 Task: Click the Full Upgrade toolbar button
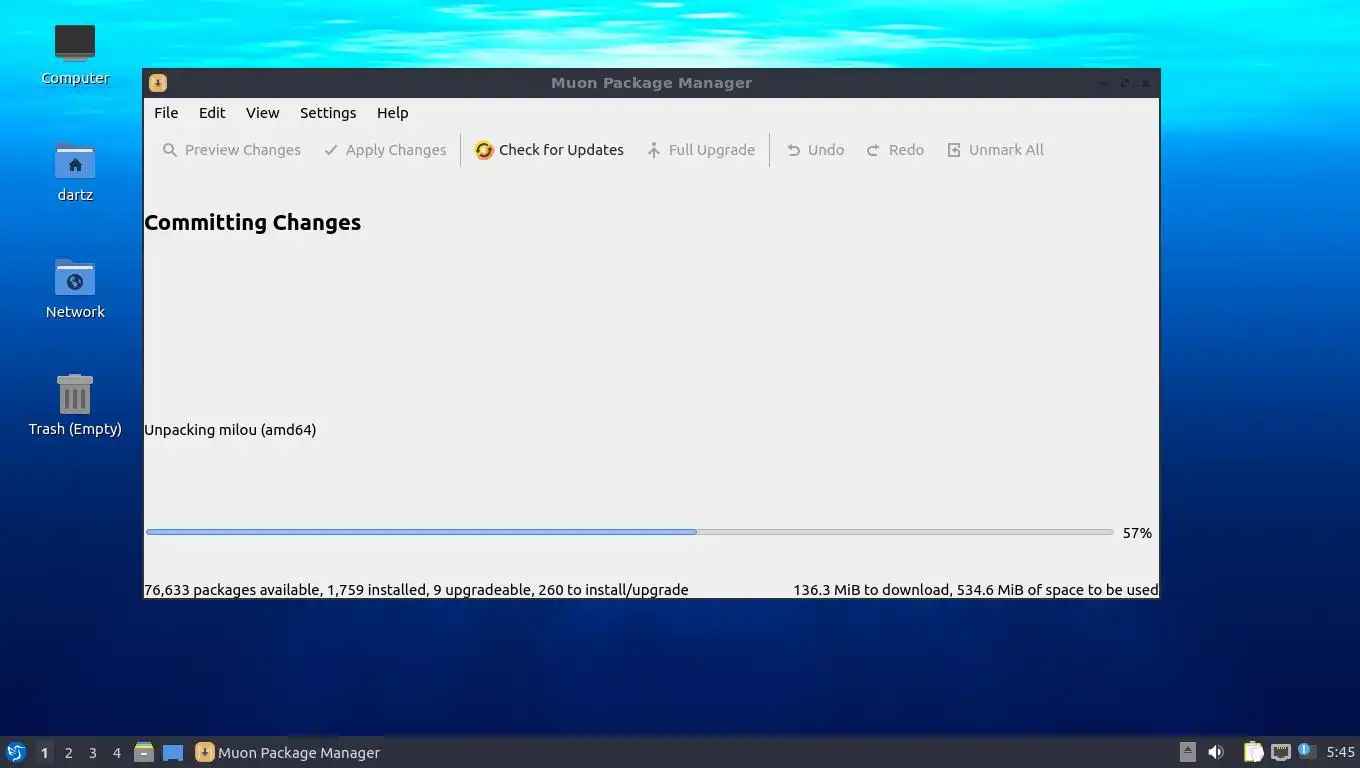pos(700,150)
